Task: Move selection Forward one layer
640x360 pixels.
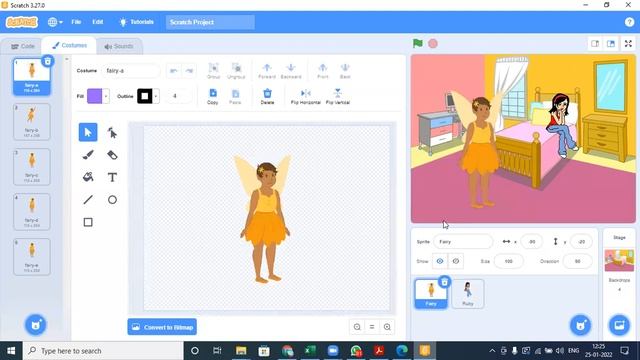Action: click(267, 71)
